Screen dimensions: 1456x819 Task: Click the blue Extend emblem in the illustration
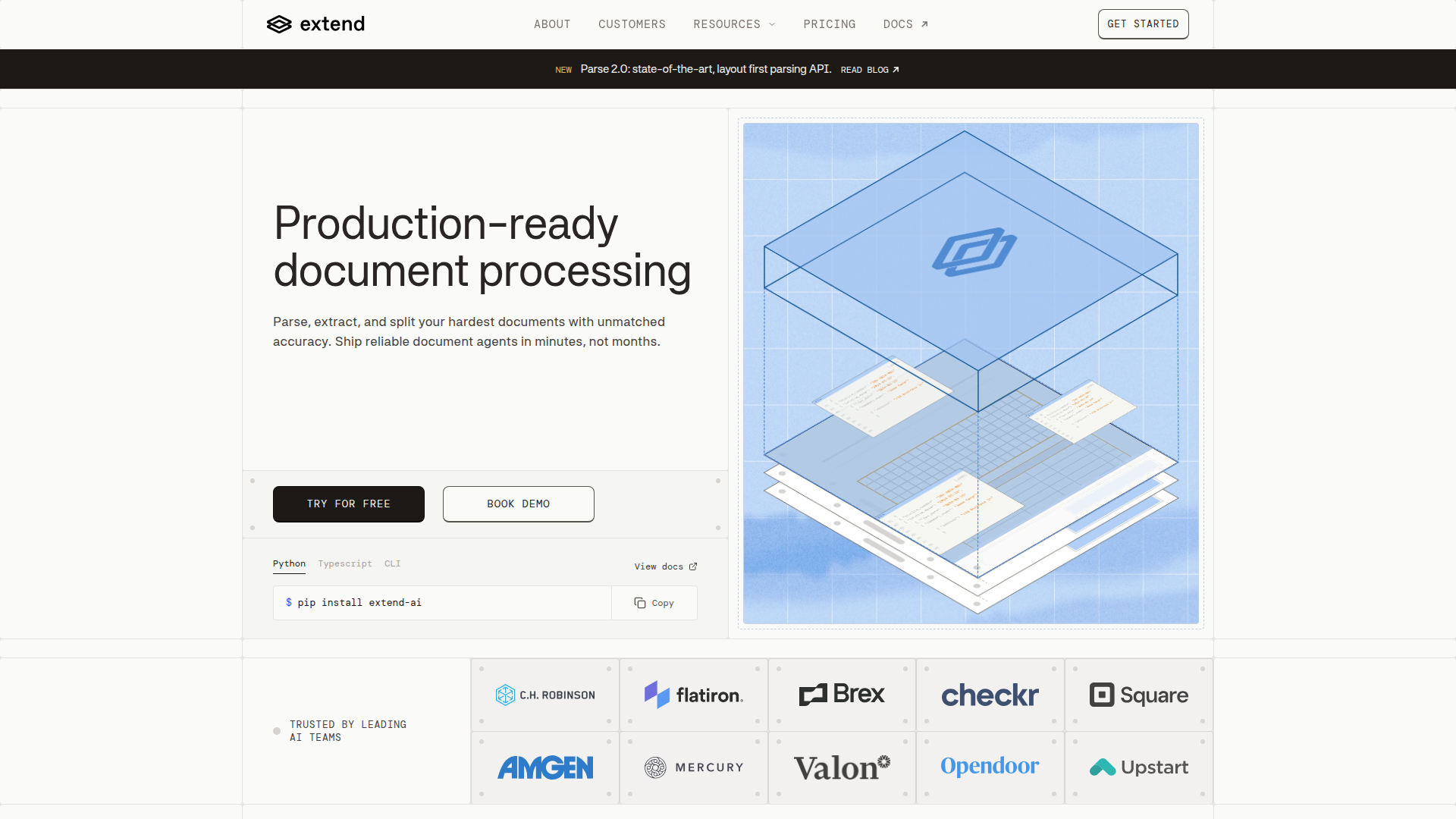(974, 252)
